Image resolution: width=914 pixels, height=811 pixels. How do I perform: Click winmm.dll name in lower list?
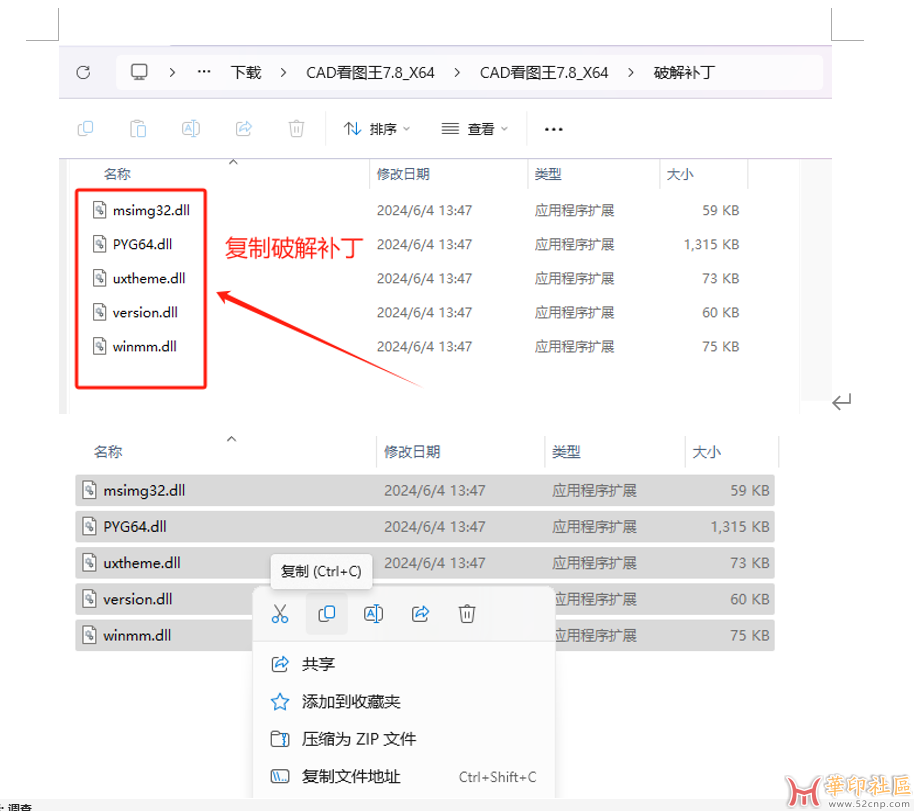click(x=137, y=635)
